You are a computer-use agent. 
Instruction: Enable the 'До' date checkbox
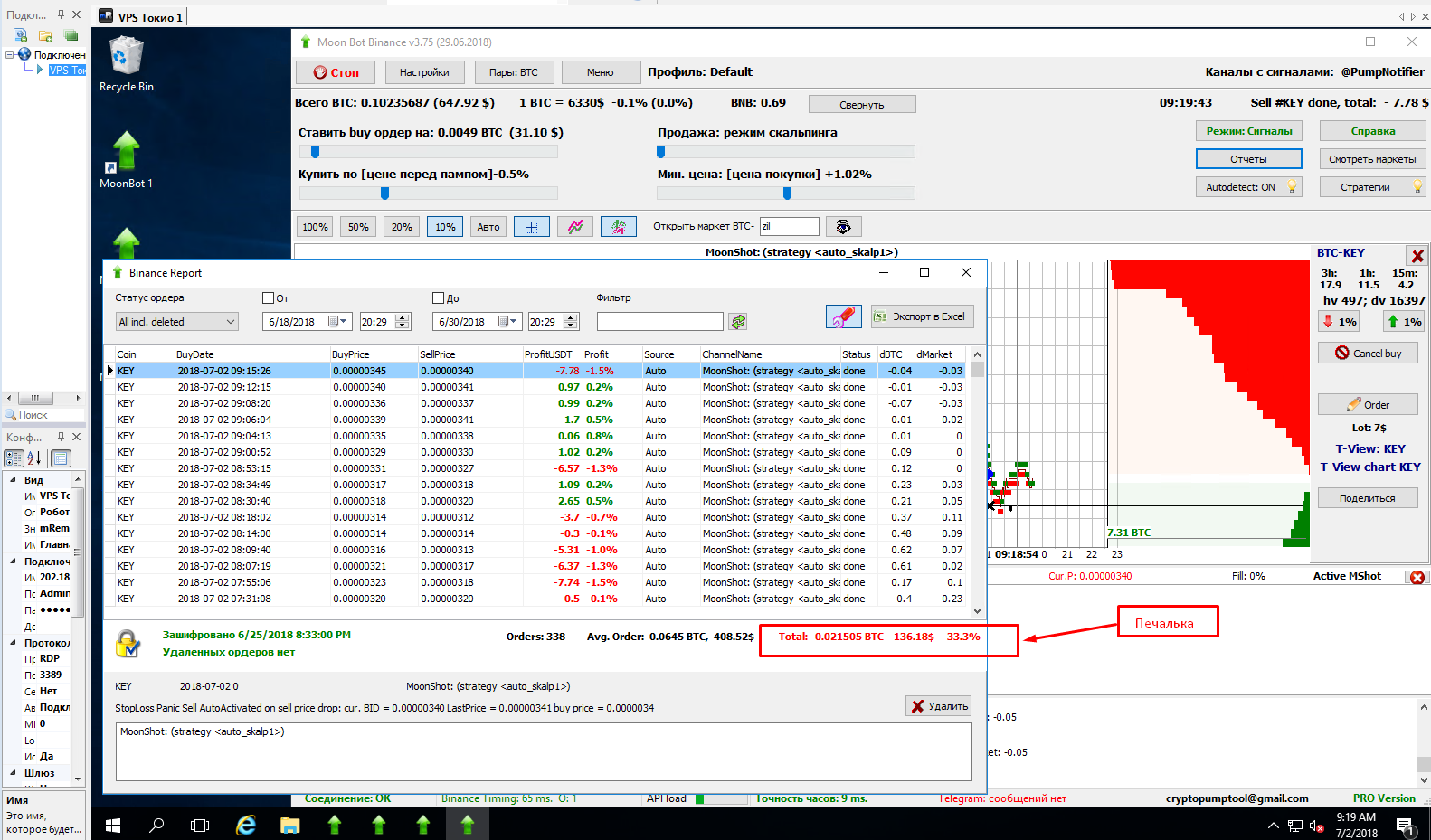(439, 297)
